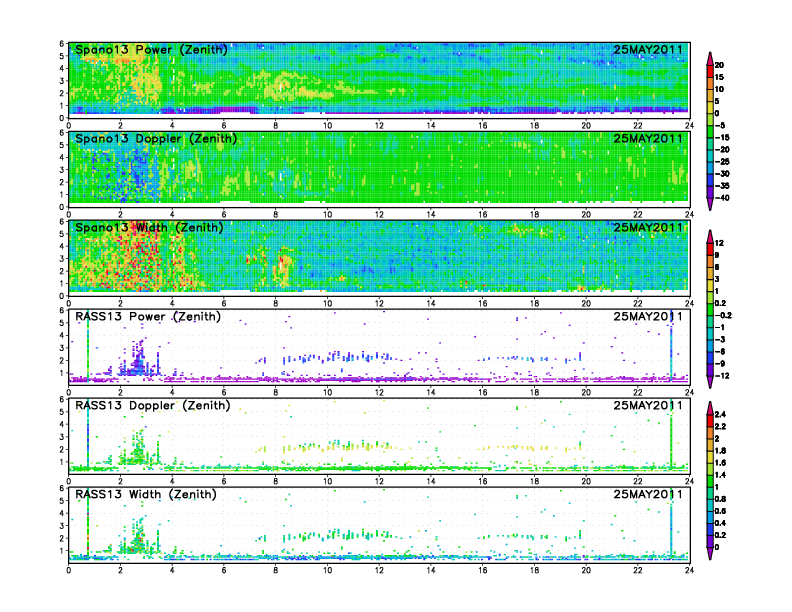Click the 25MAY2011 date in Spano13 Width panel
Image resolution: width=792 pixels, height=612 pixels.
click(x=648, y=227)
